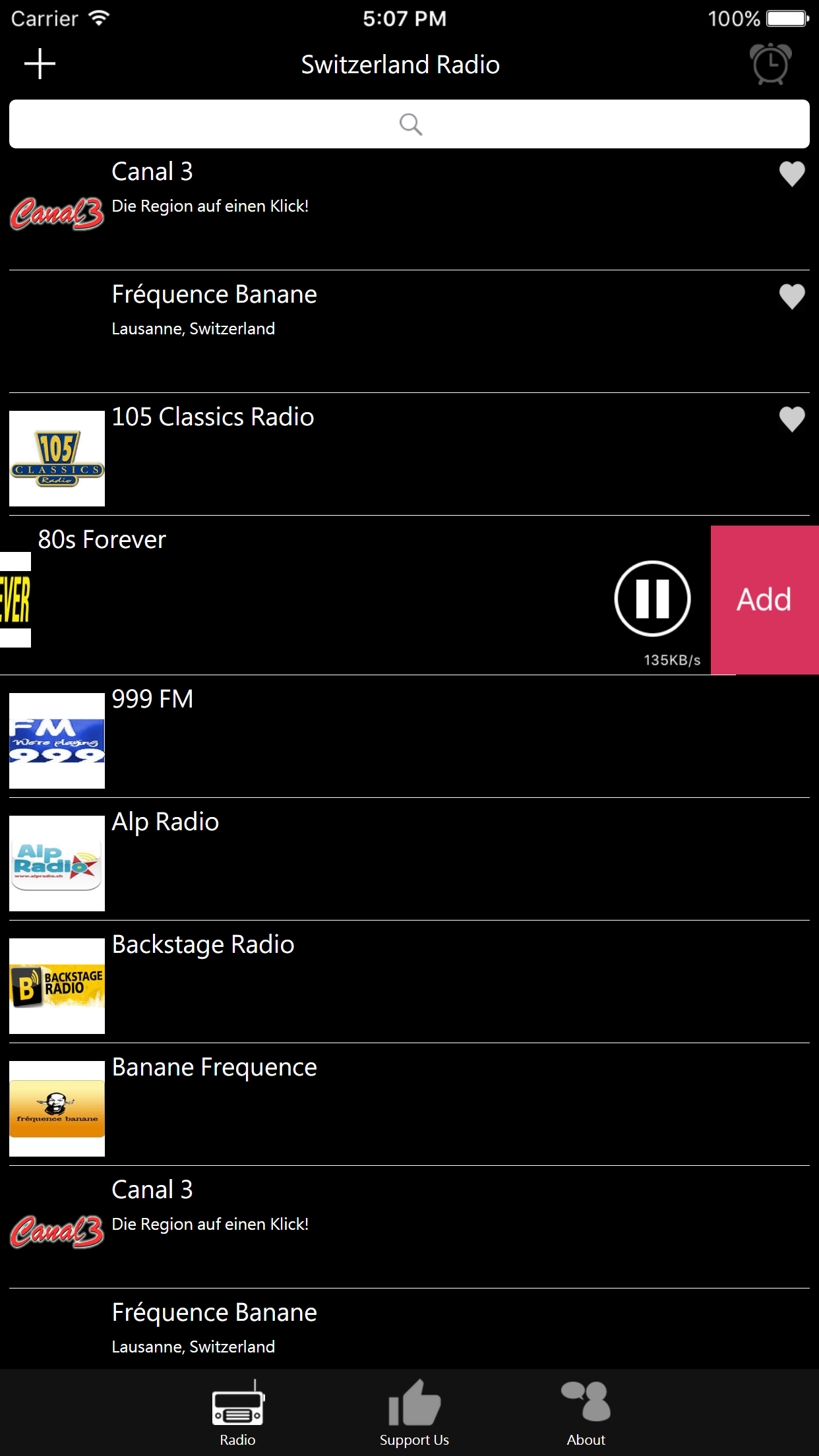This screenshot has width=819, height=1456.
Task: Select the 80s Forever logo thumbnail
Action: click(15, 599)
